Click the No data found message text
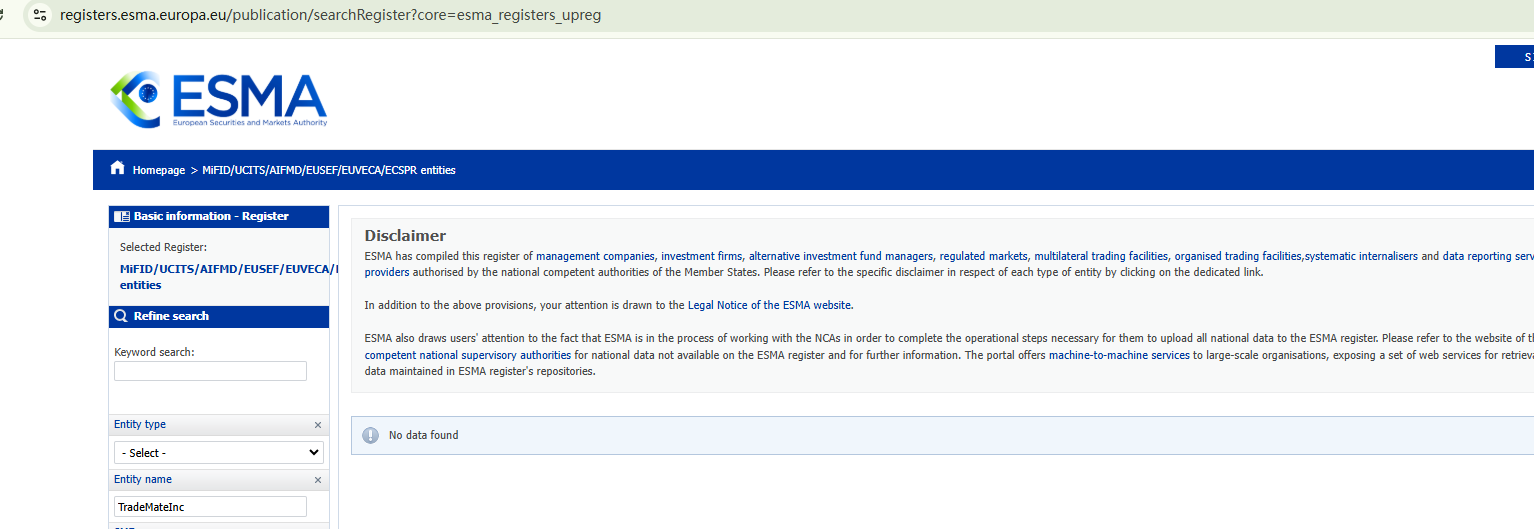Viewport: 1534px width, 529px height. pyautogui.click(x=423, y=435)
